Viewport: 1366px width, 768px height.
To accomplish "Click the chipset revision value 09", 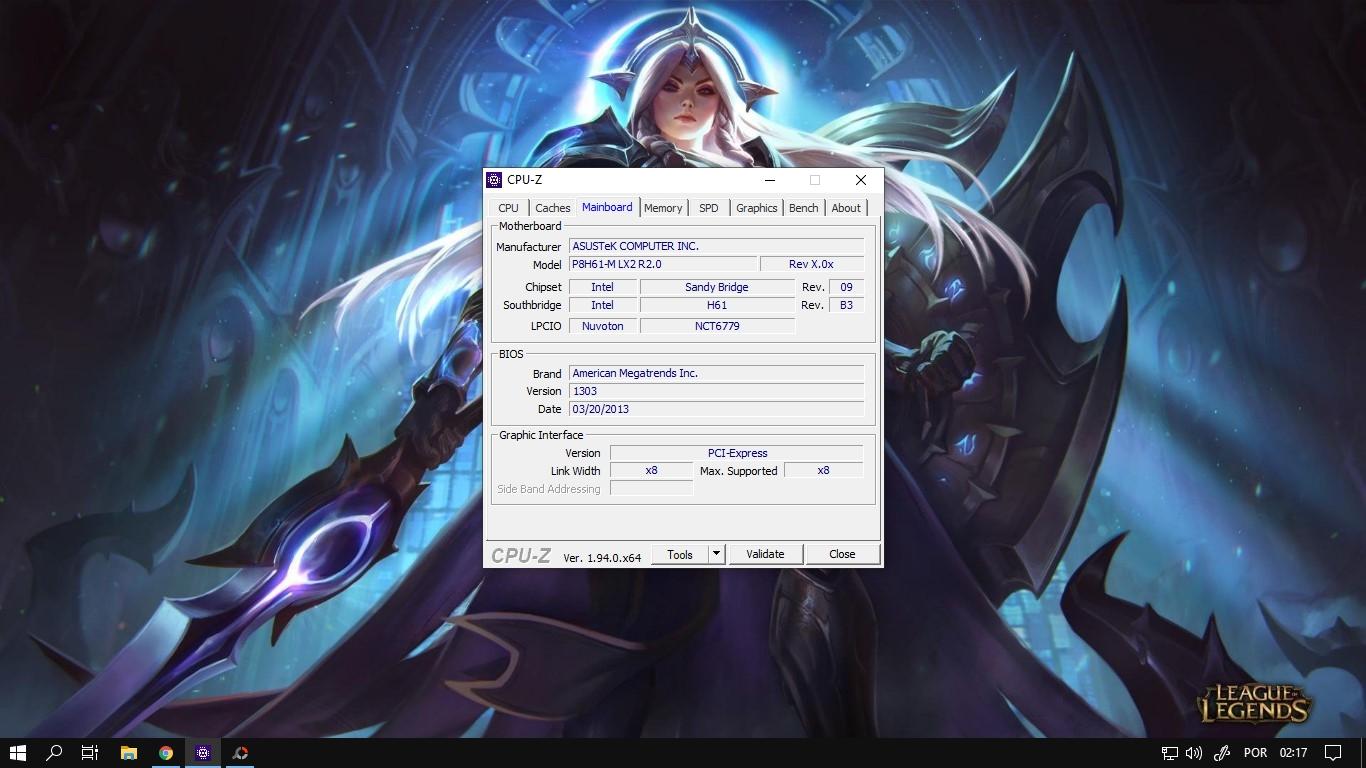I will tap(846, 287).
